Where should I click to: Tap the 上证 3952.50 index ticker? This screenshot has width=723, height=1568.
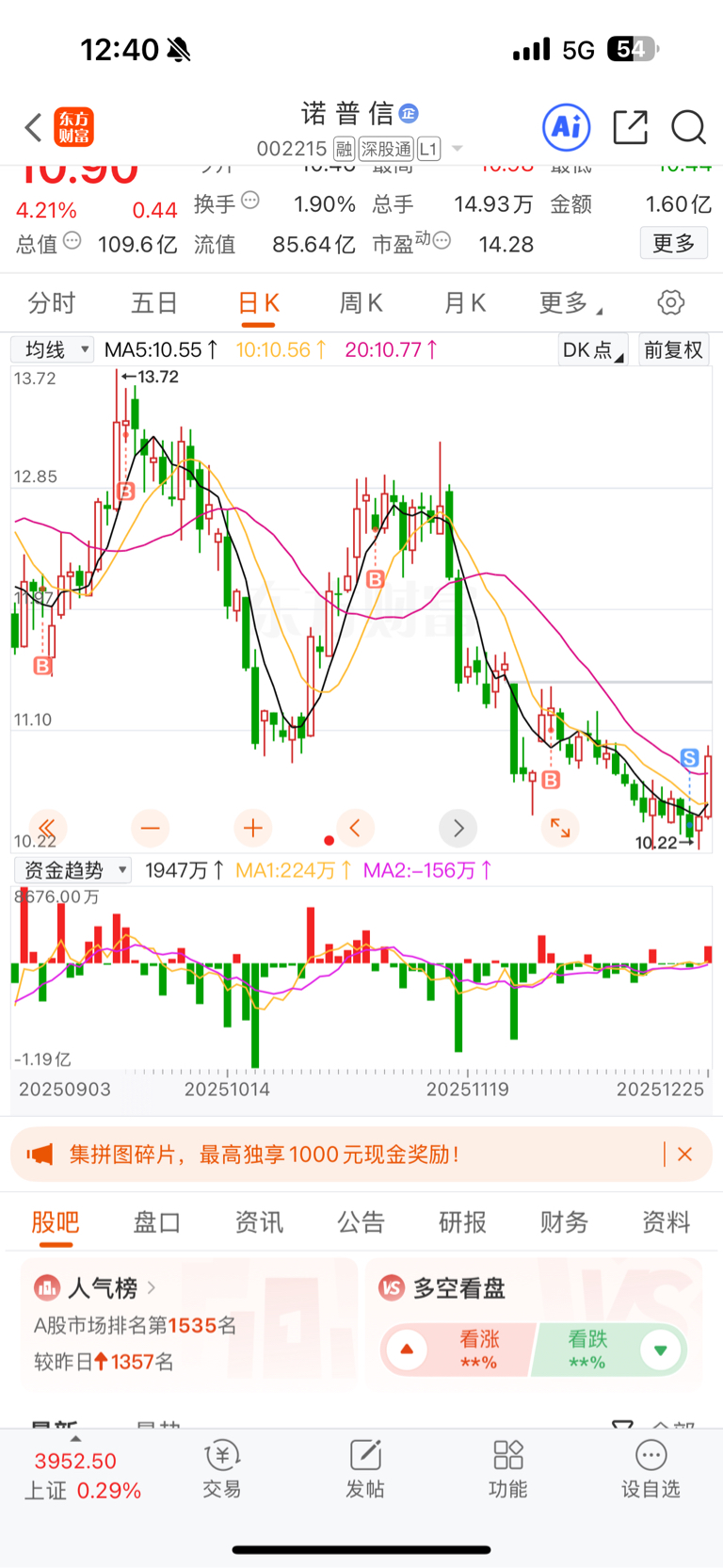(81, 1476)
